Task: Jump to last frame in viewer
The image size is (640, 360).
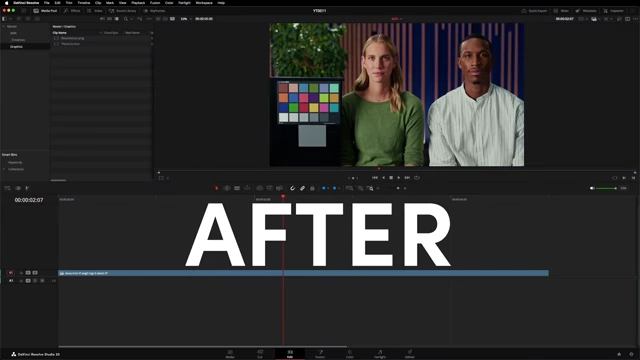Action: pos(407,178)
